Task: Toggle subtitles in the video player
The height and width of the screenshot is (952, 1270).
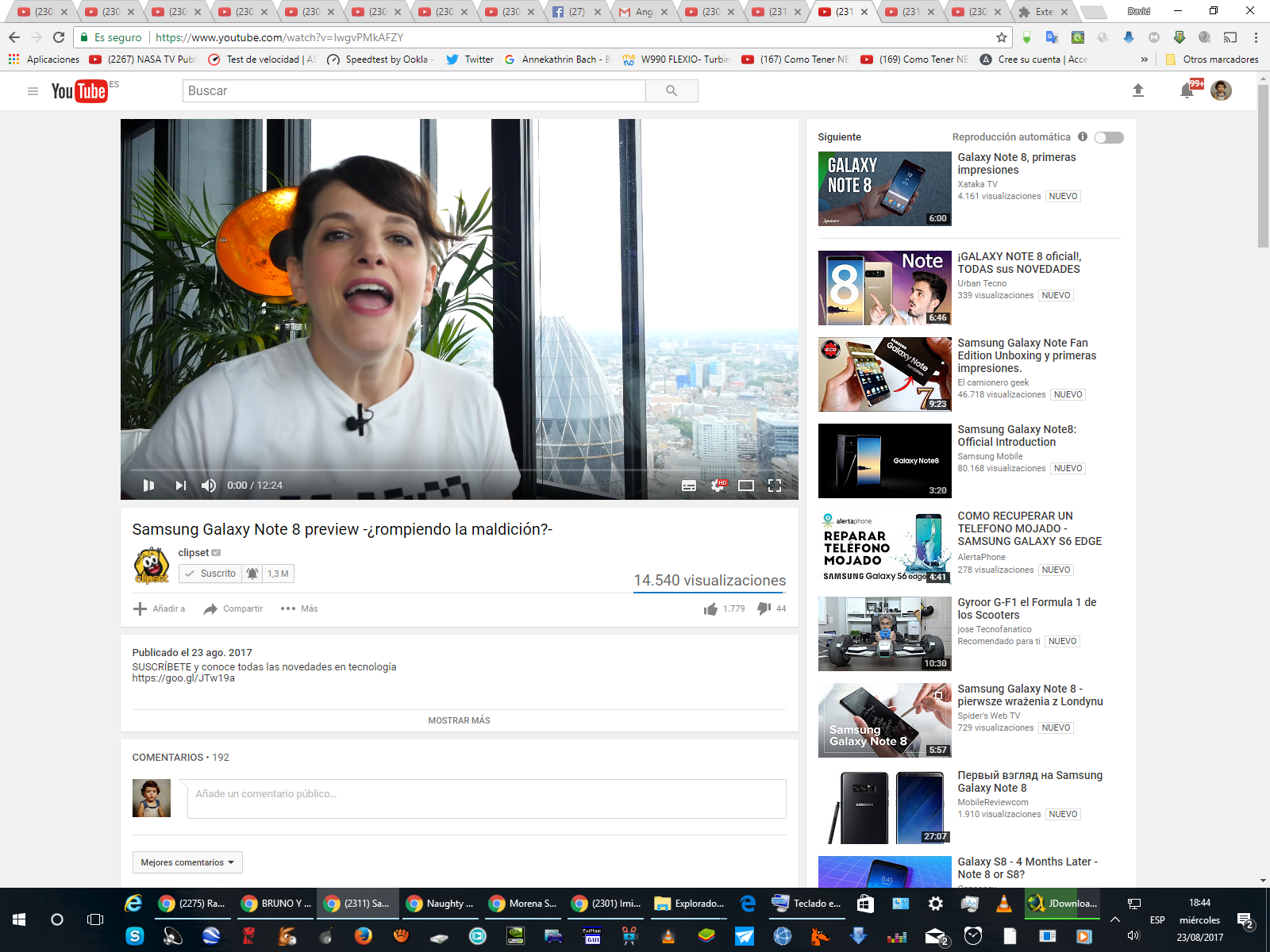Action: 689,486
